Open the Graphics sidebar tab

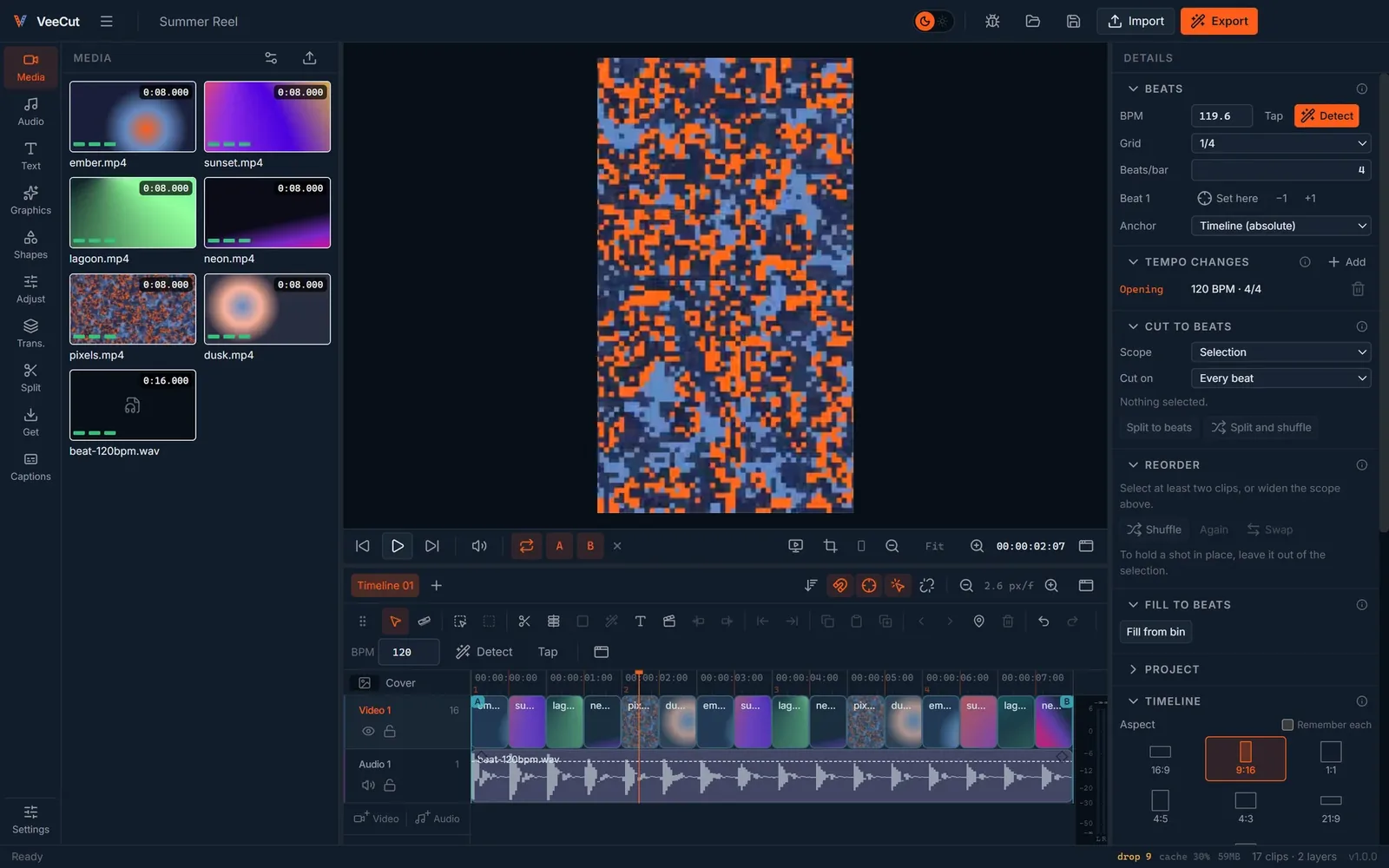(x=30, y=200)
